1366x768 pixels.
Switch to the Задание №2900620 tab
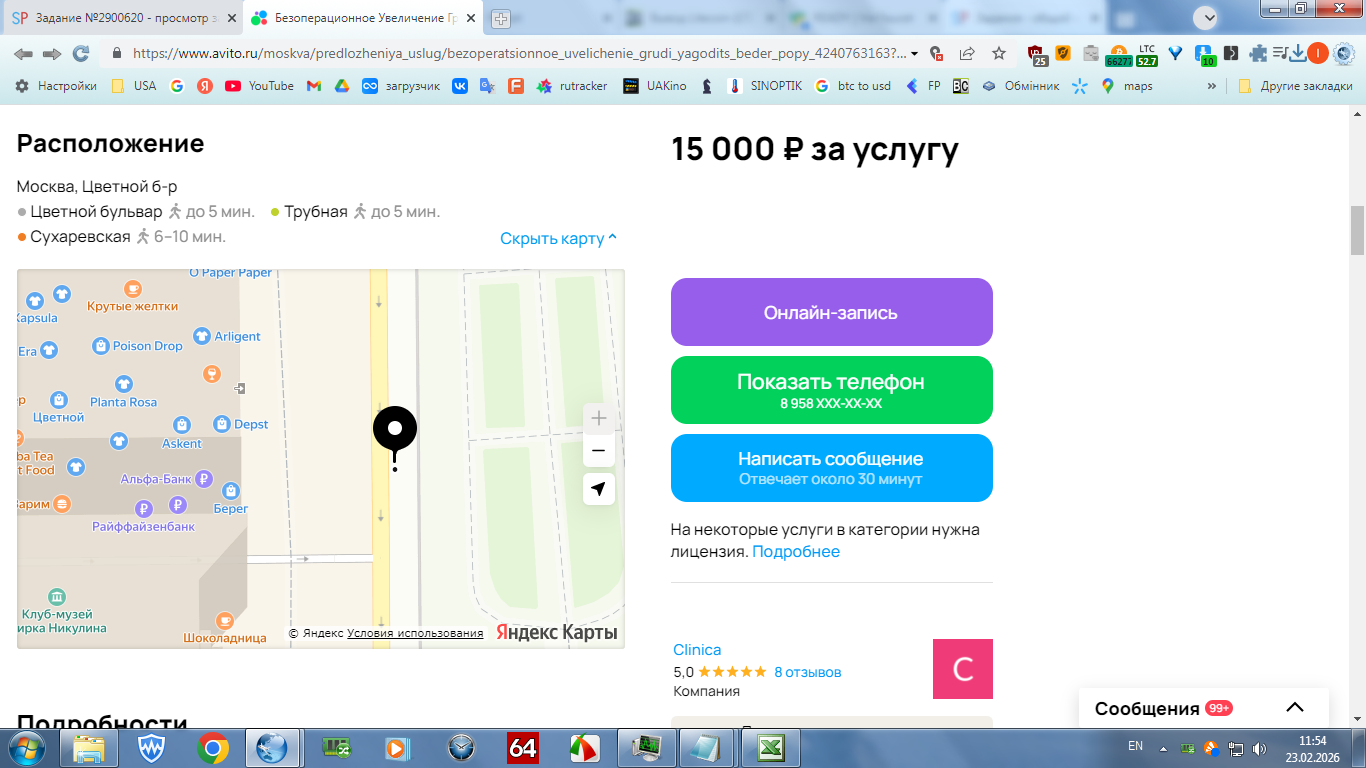point(124,18)
